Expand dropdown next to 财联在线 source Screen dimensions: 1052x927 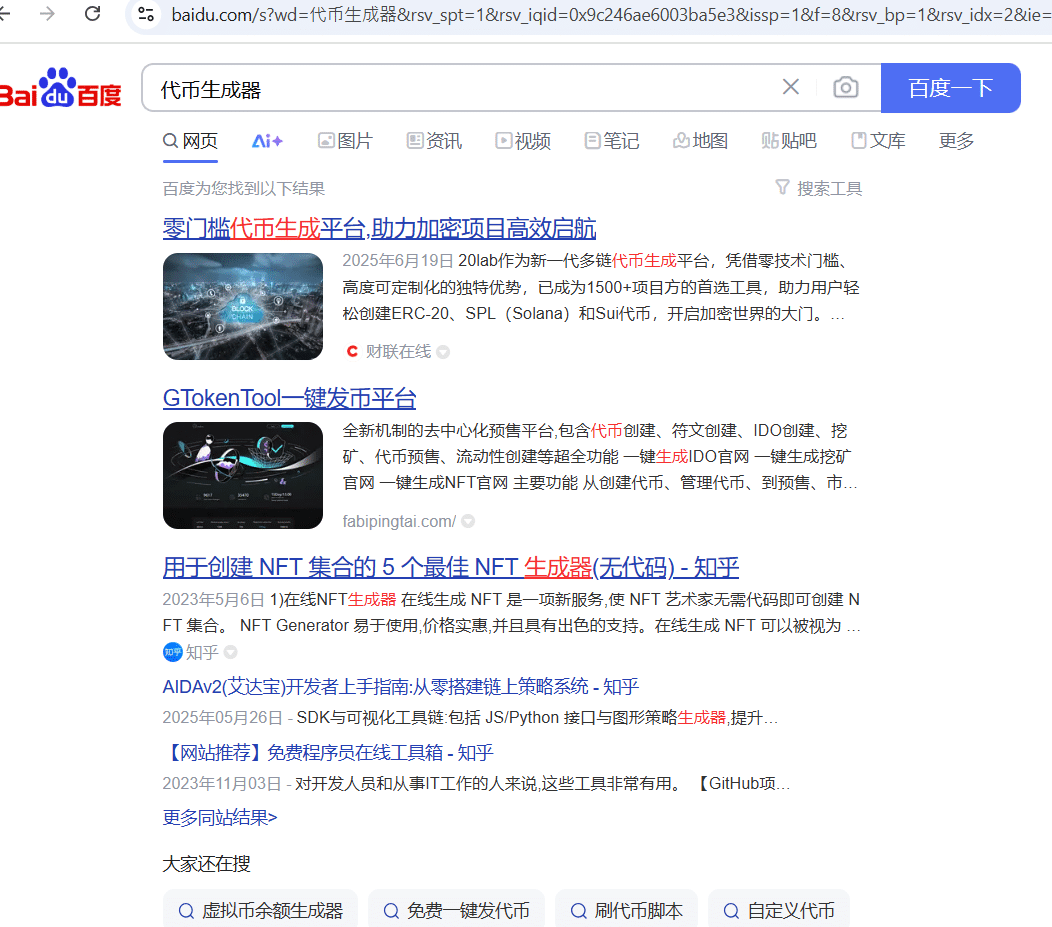click(443, 352)
